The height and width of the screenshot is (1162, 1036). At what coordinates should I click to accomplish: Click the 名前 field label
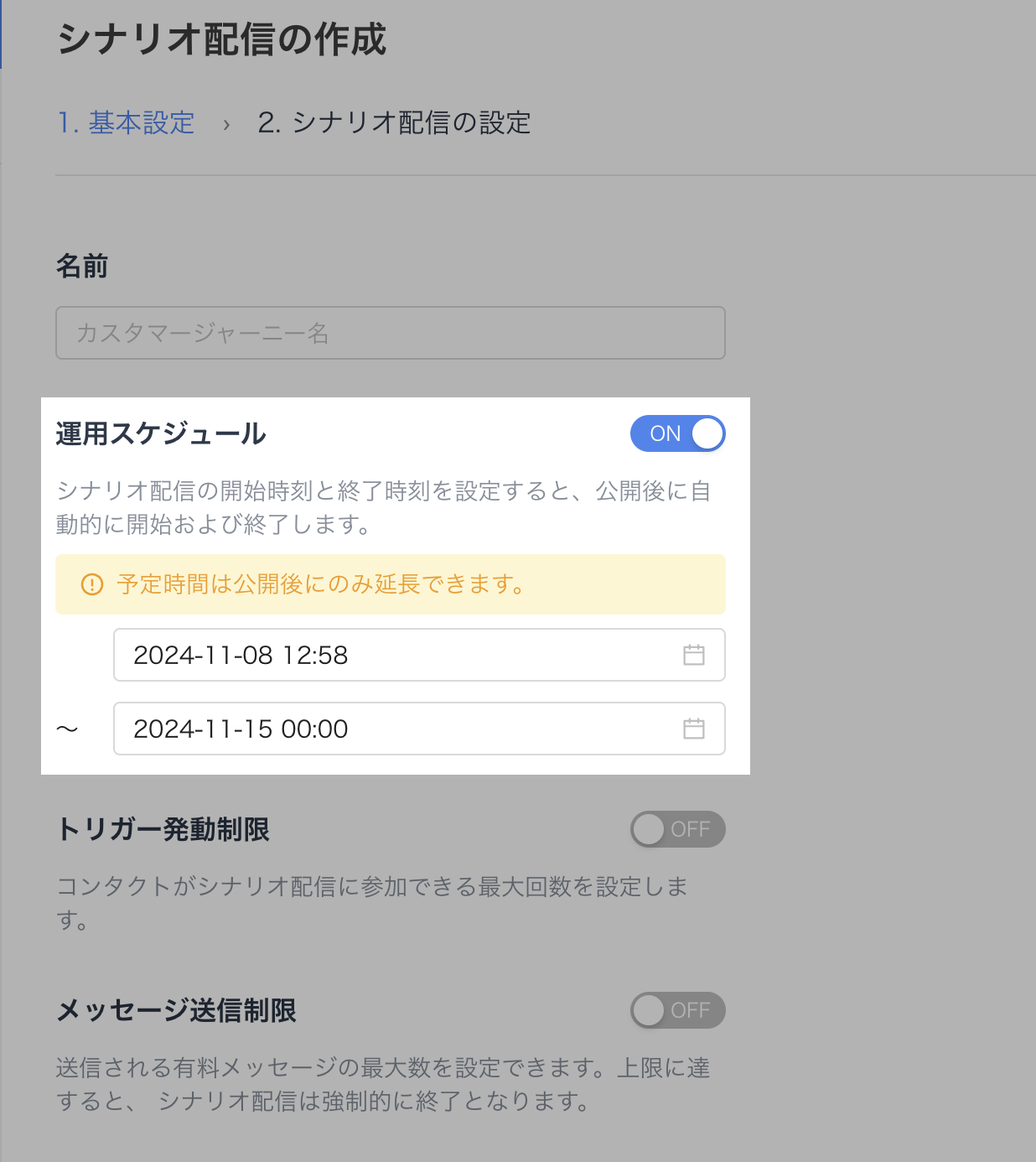click(x=82, y=266)
